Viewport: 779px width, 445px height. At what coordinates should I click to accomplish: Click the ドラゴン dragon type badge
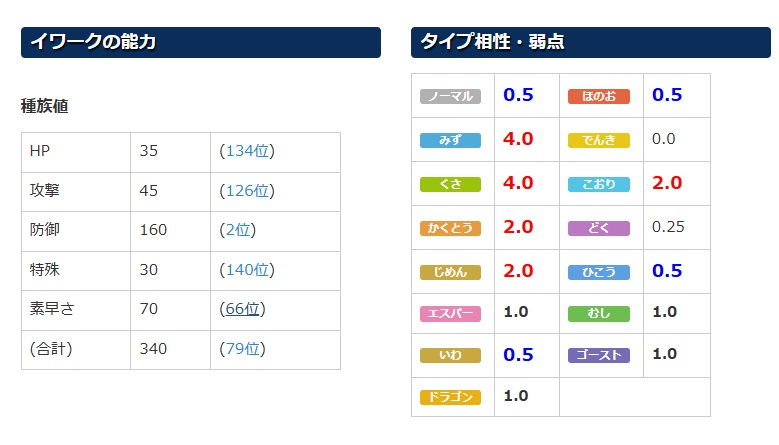(450, 397)
